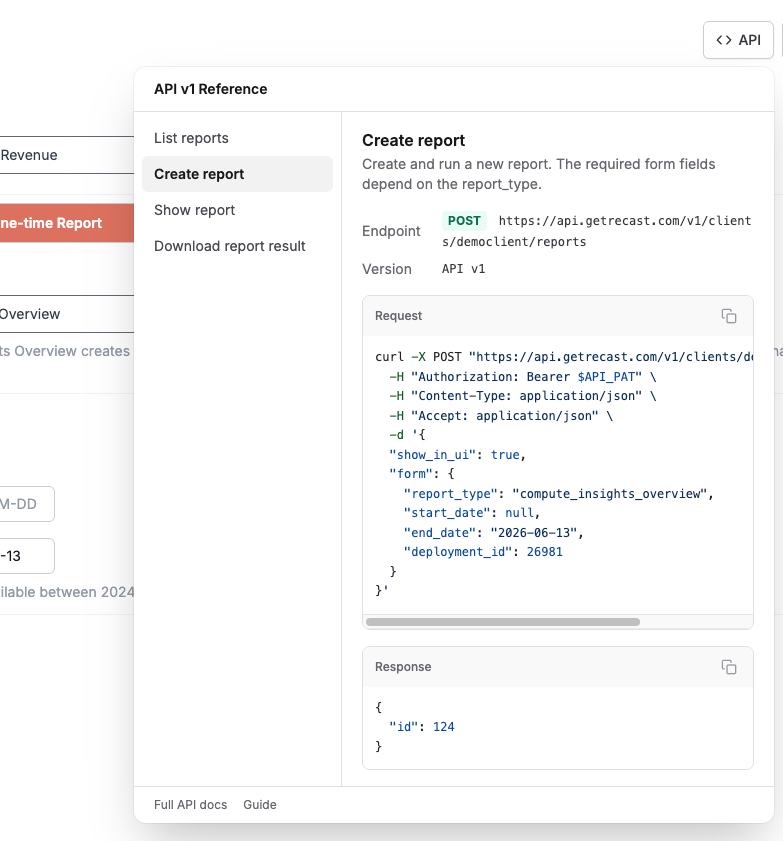The height and width of the screenshot is (841, 783).
Task: Click the horizontal scrollbar under Request code
Action: point(503,622)
